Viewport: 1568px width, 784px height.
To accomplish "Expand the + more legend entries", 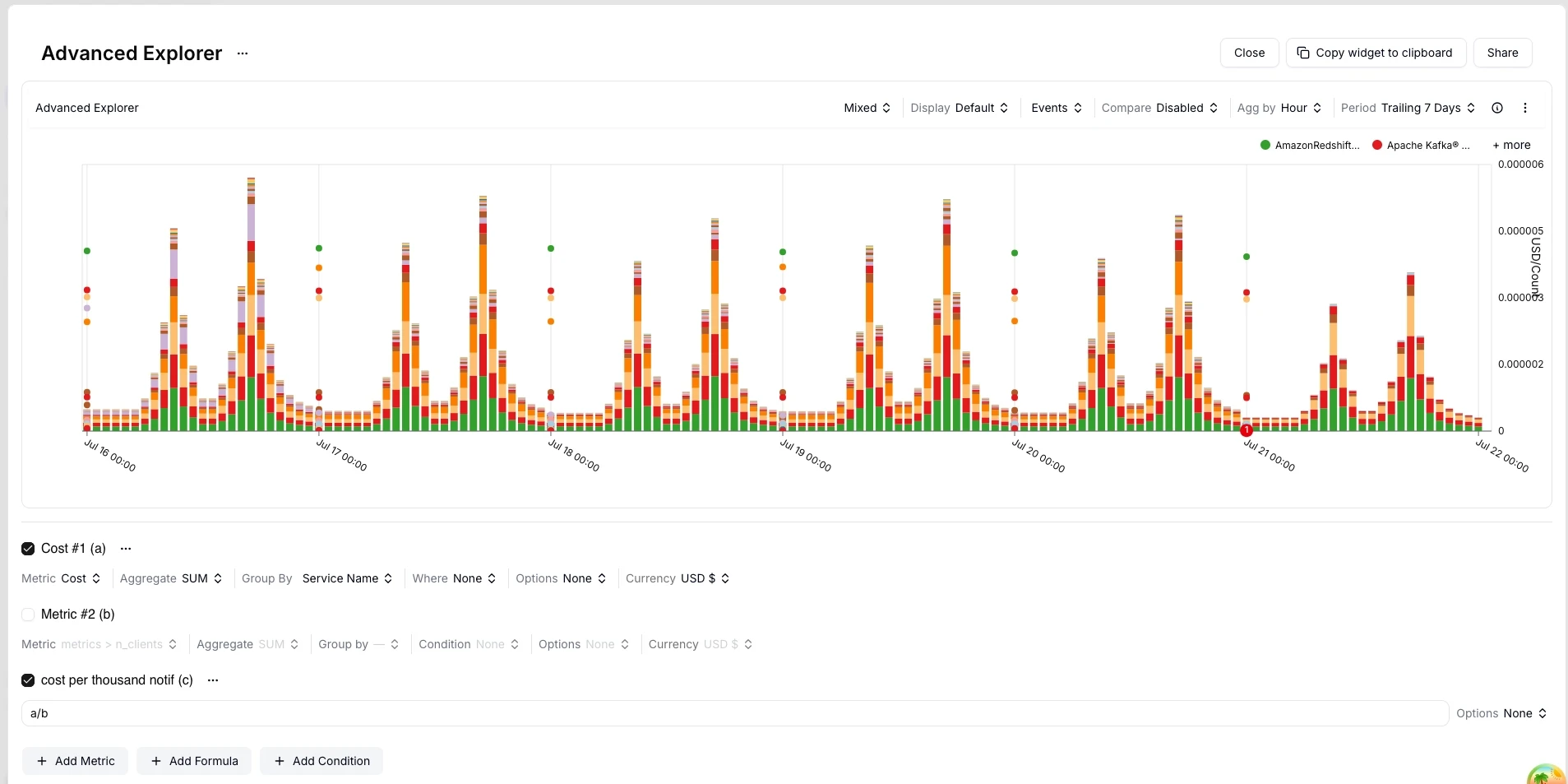I will click(1511, 145).
